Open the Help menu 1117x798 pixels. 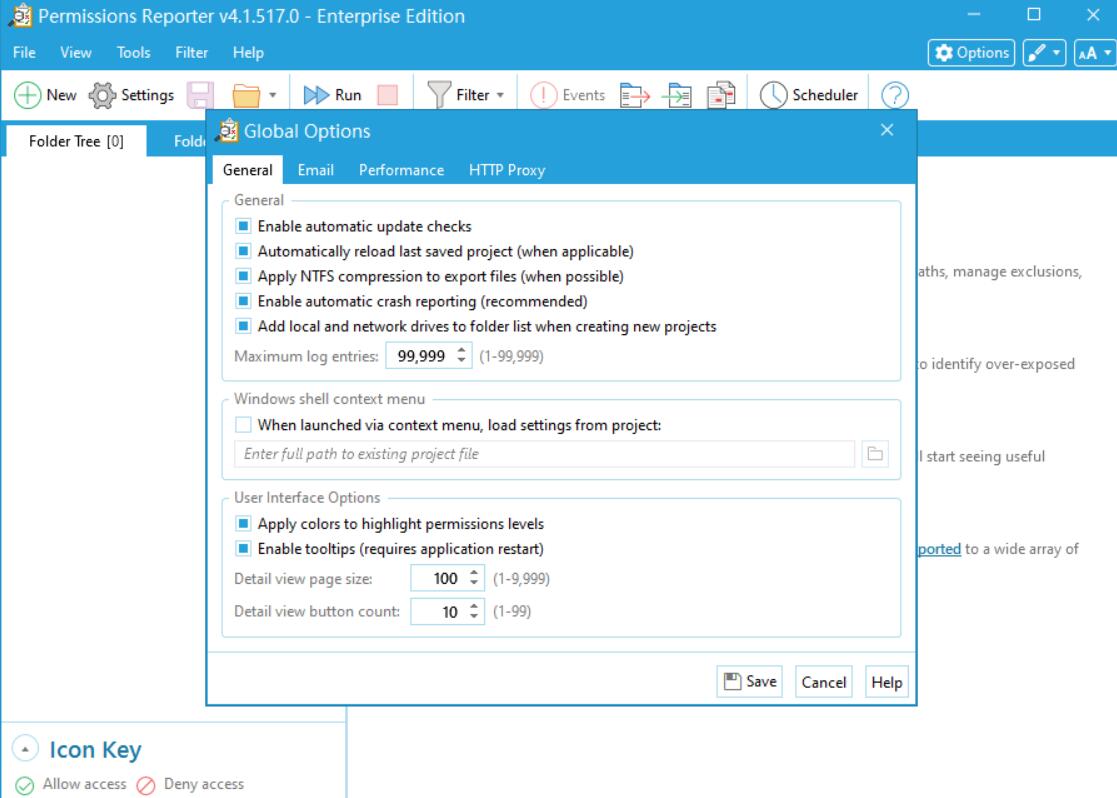pos(248,53)
